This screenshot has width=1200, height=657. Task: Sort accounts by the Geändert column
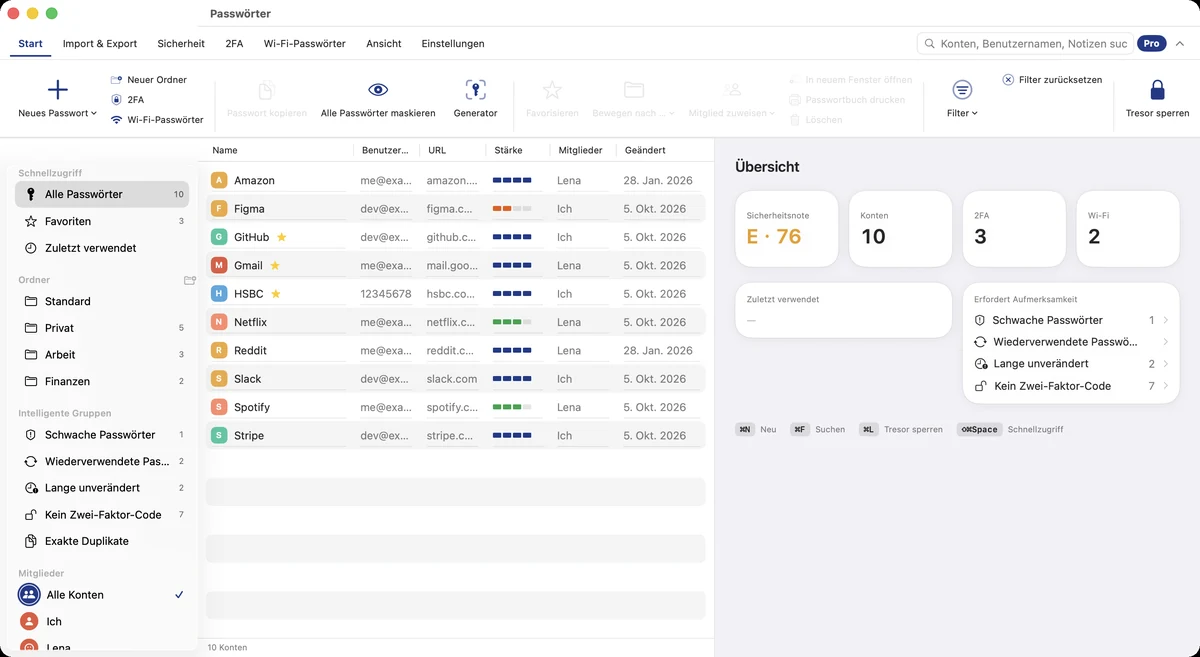click(x=645, y=150)
